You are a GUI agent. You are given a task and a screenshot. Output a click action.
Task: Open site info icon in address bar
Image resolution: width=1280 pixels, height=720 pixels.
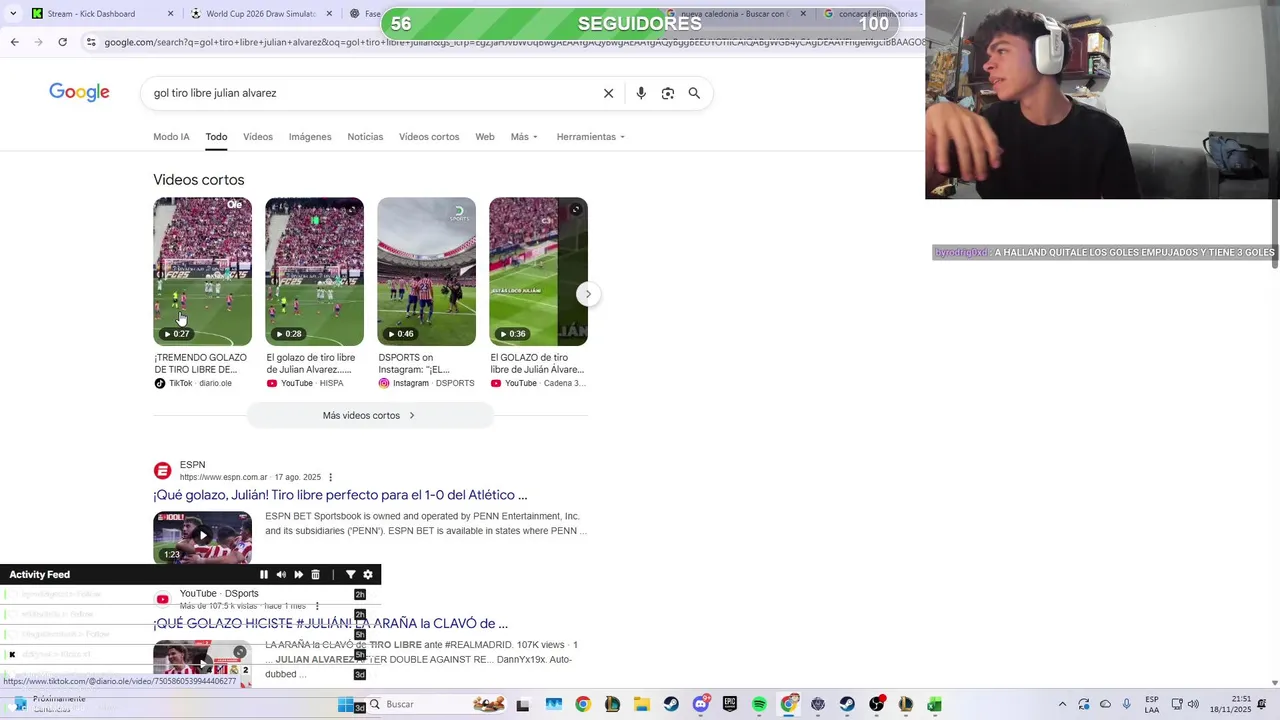point(91,42)
